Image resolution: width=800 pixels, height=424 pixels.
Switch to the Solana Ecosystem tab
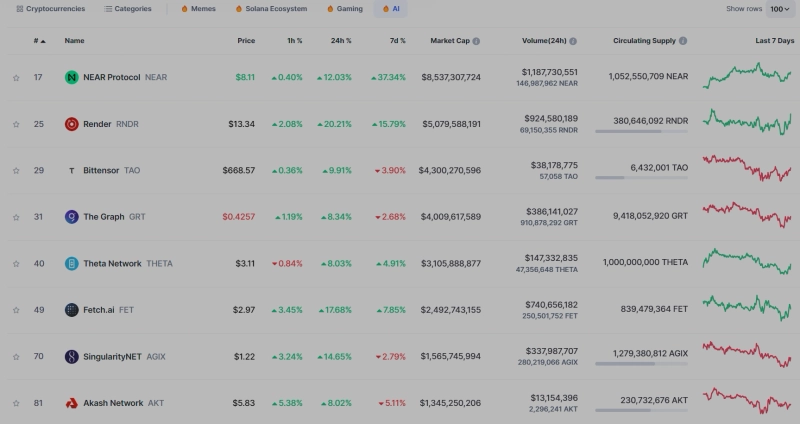(x=270, y=9)
